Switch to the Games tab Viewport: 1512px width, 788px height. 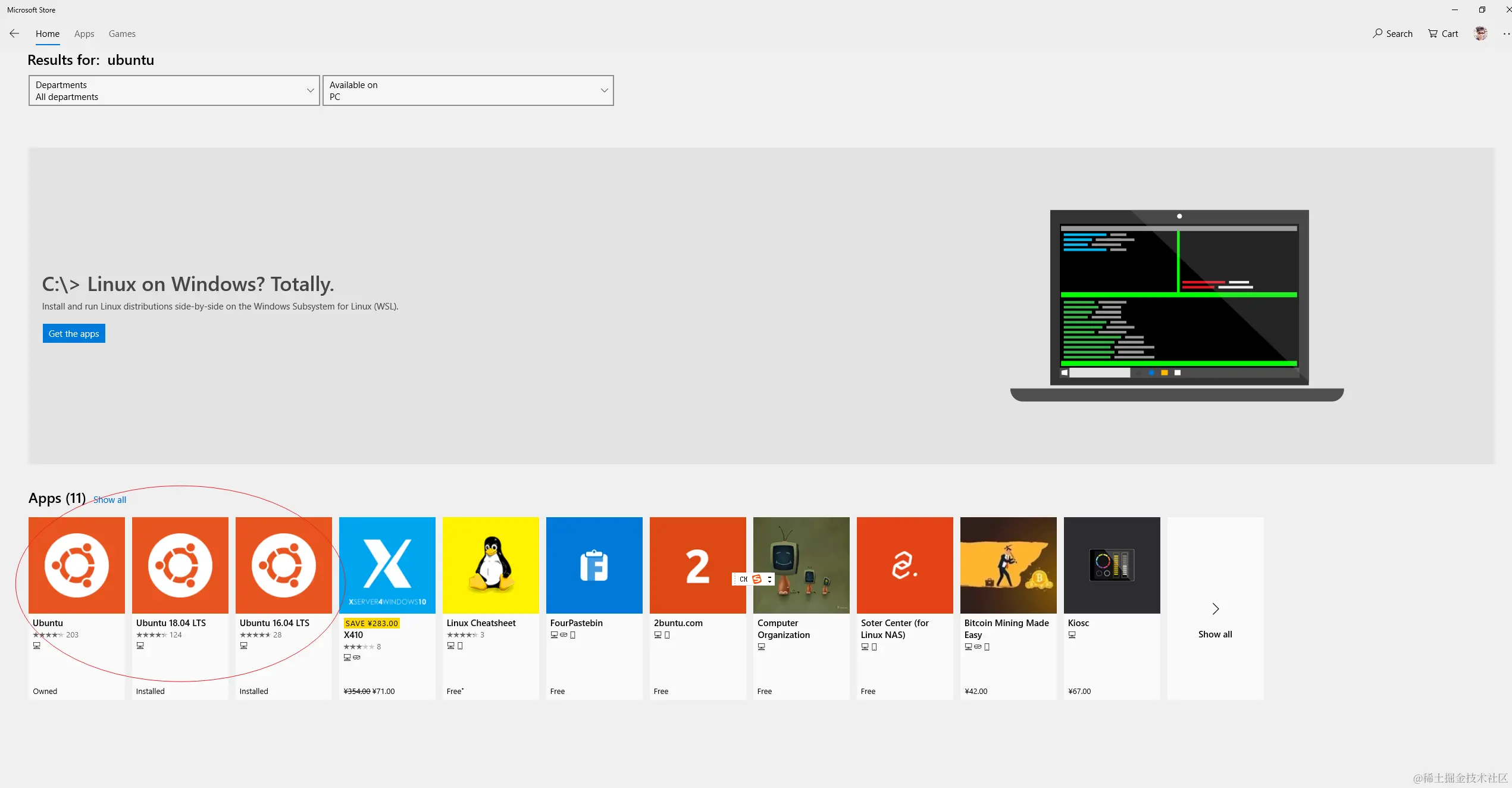pyautogui.click(x=122, y=33)
